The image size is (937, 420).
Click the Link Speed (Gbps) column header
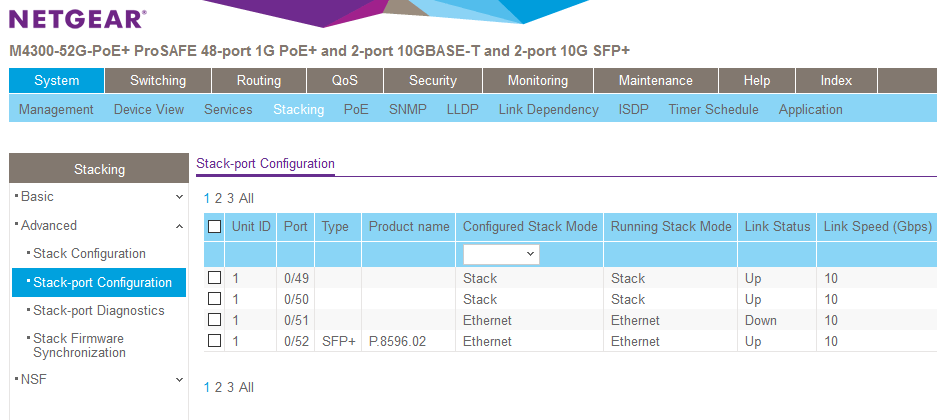878,226
